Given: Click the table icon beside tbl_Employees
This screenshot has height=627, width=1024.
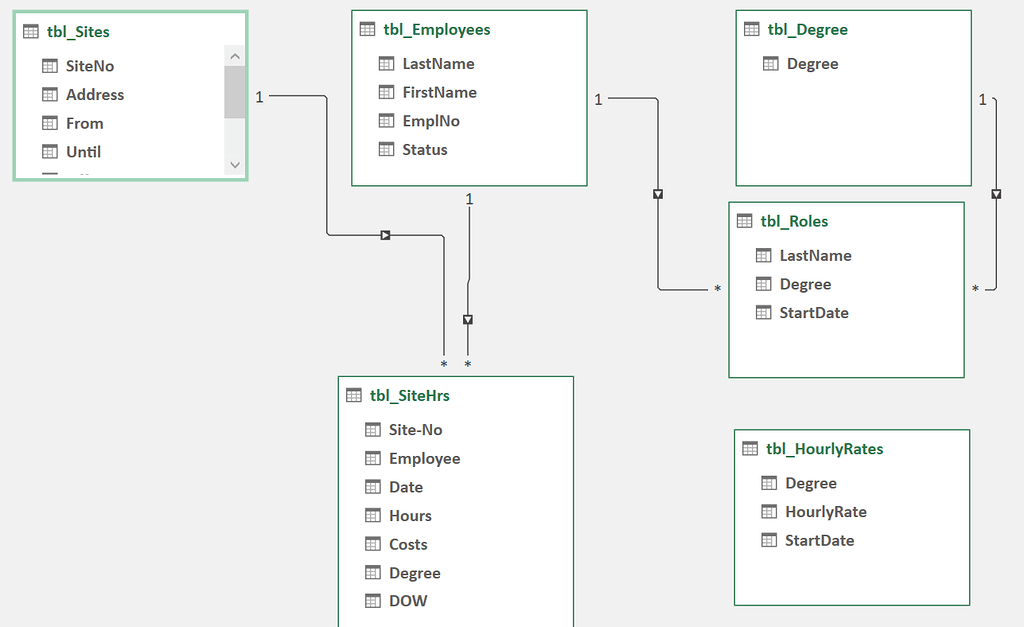Looking at the screenshot, I should click(x=365, y=29).
